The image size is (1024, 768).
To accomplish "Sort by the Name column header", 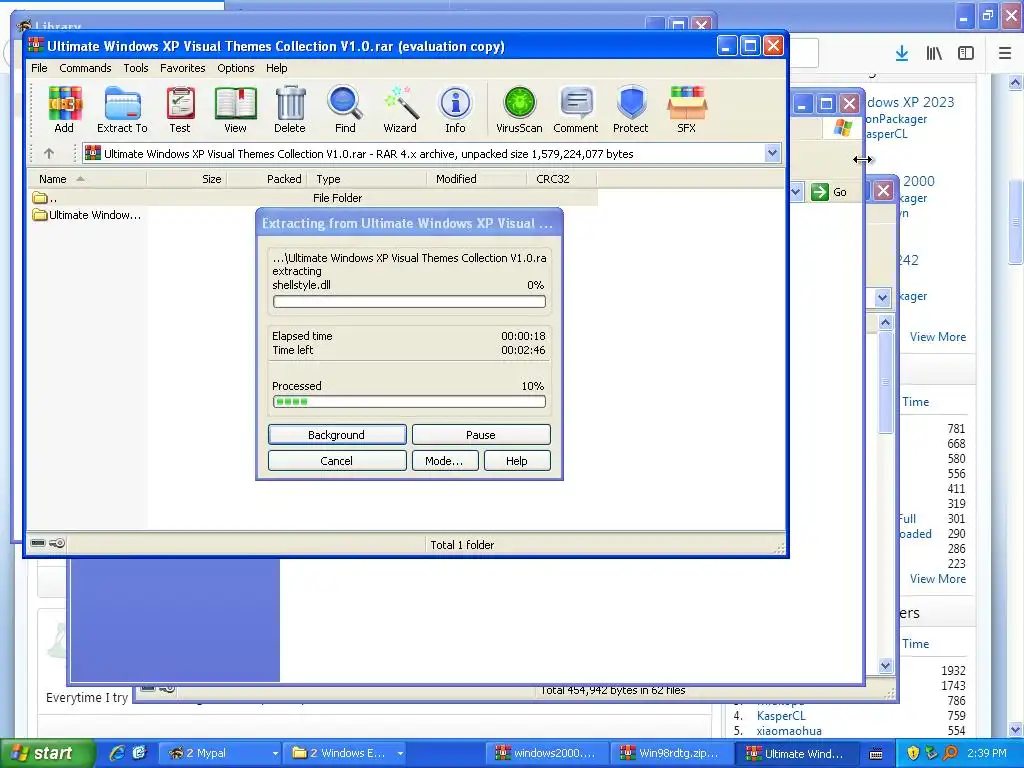I will 88,179.
